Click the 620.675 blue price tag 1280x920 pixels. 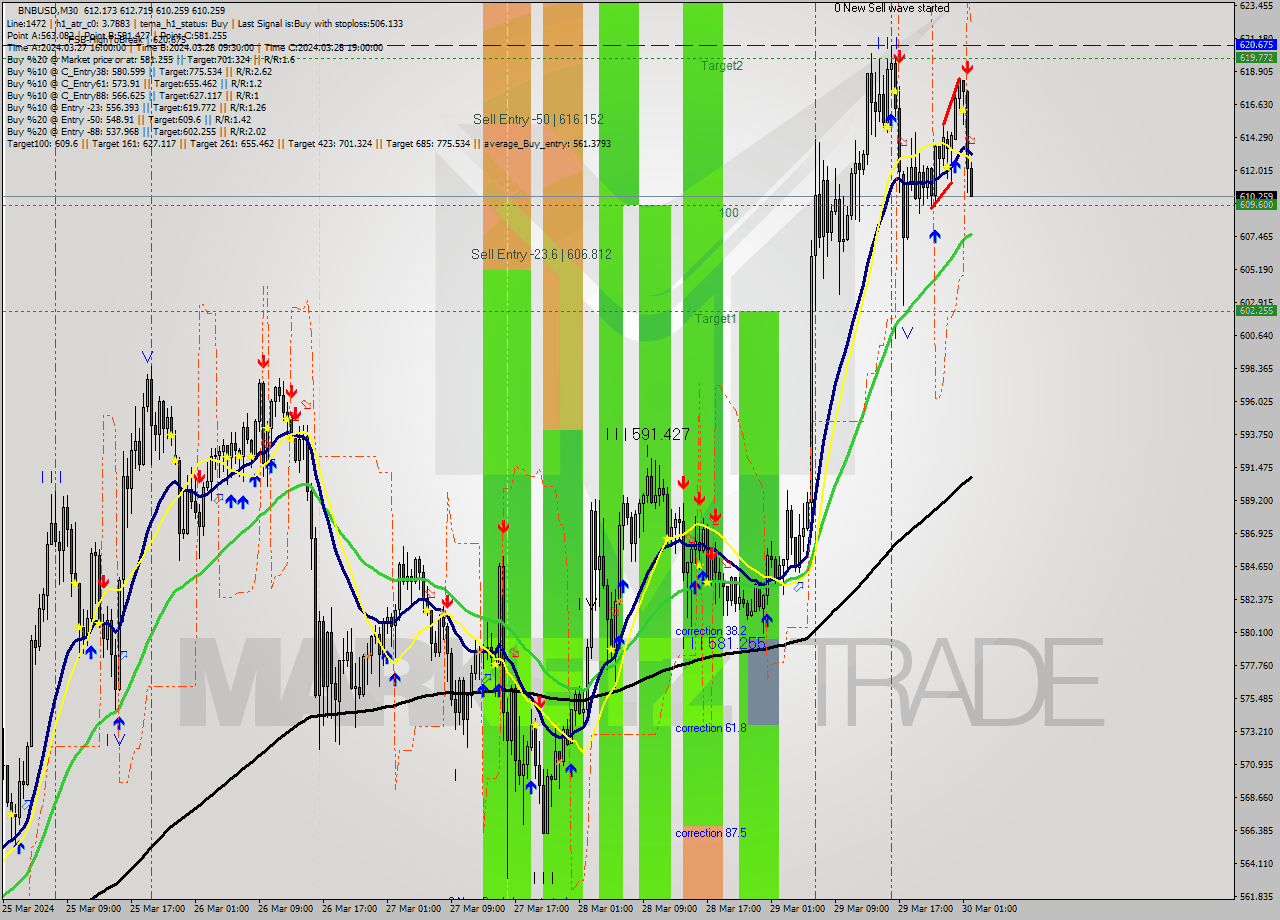point(1256,44)
